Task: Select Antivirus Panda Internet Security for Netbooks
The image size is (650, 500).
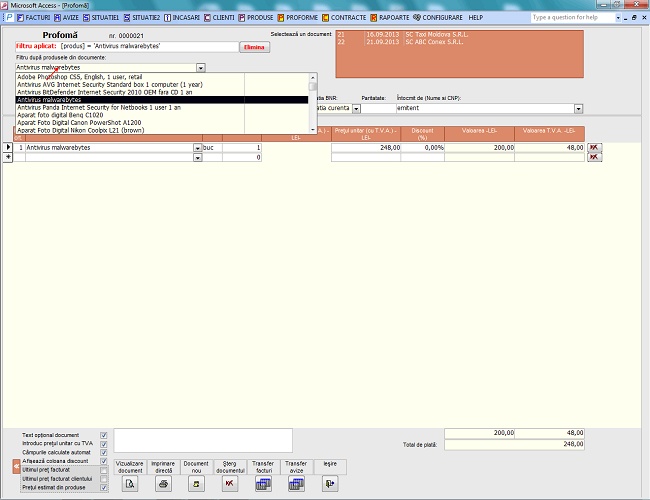Action: coord(162,107)
